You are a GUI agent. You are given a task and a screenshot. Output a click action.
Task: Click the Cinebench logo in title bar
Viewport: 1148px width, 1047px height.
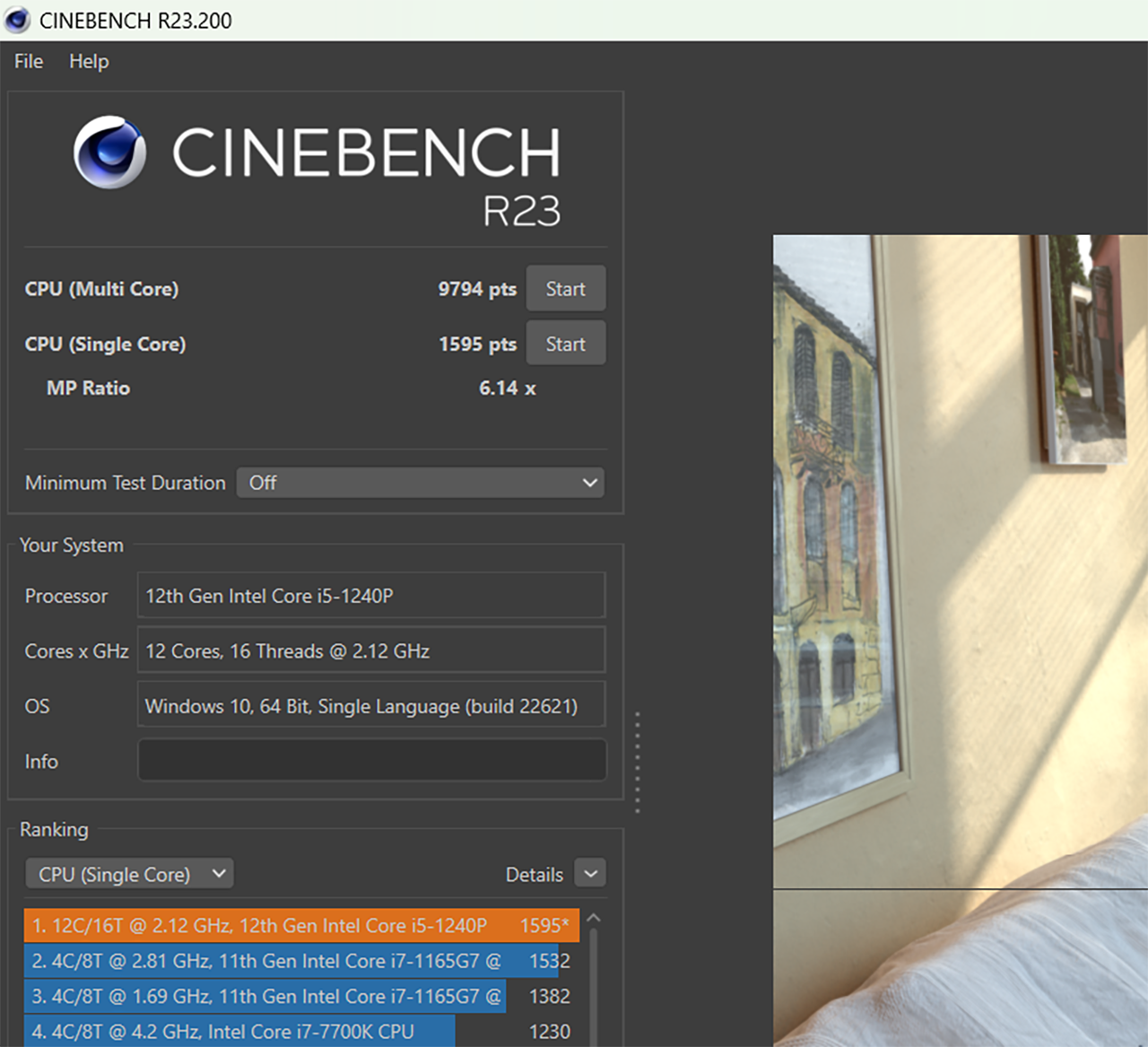click(17, 20)
